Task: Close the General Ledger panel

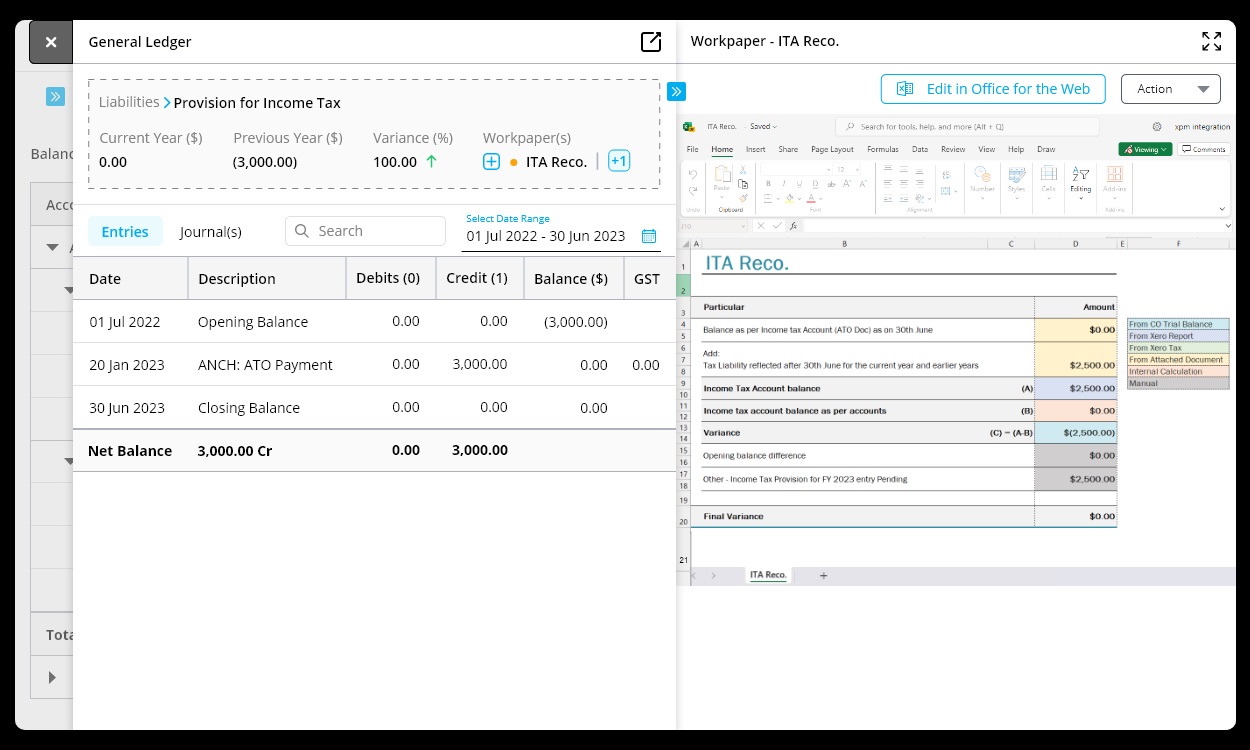Action: [51, 42]
